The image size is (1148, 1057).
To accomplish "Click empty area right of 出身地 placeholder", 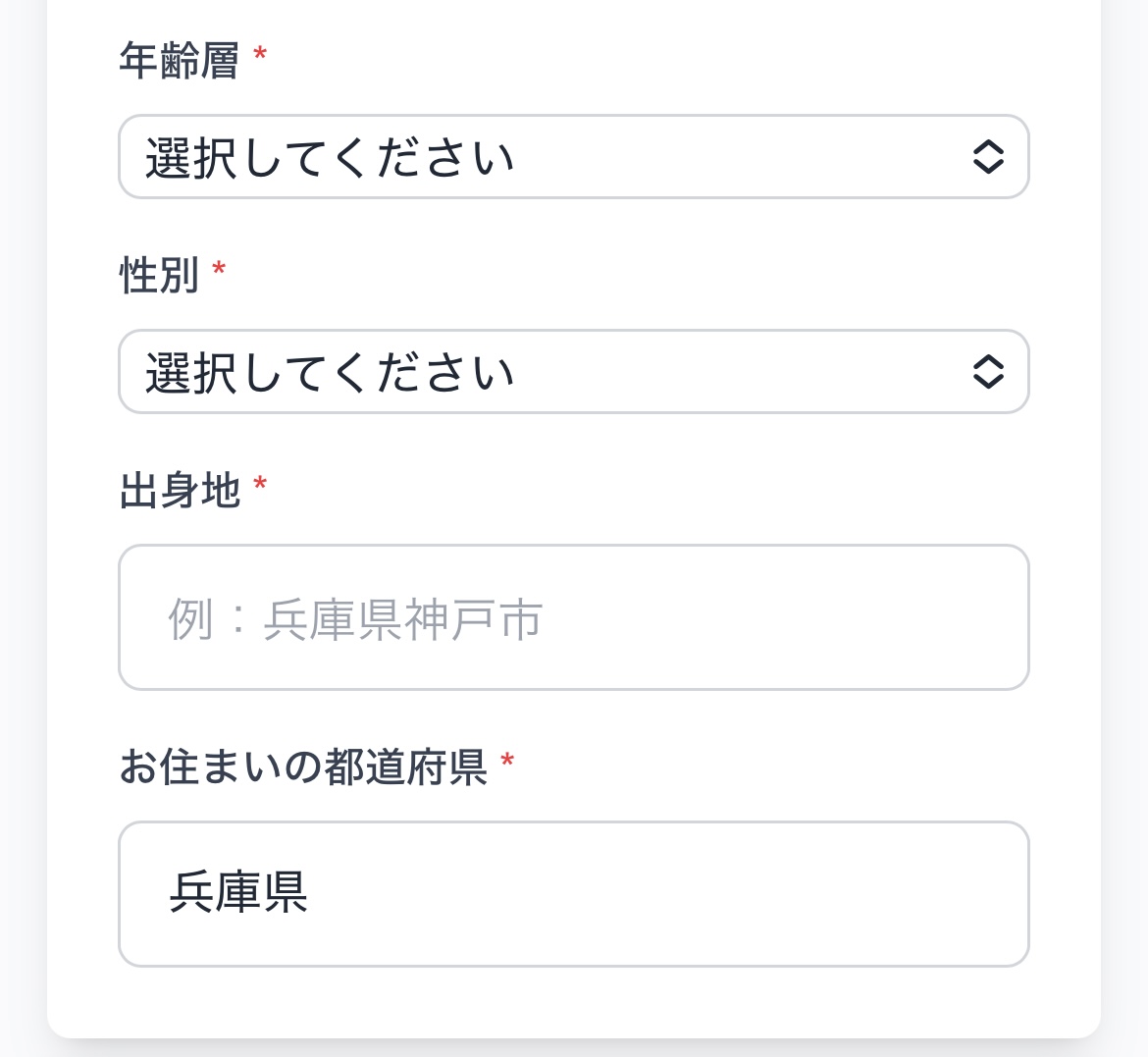I will 785,618.
